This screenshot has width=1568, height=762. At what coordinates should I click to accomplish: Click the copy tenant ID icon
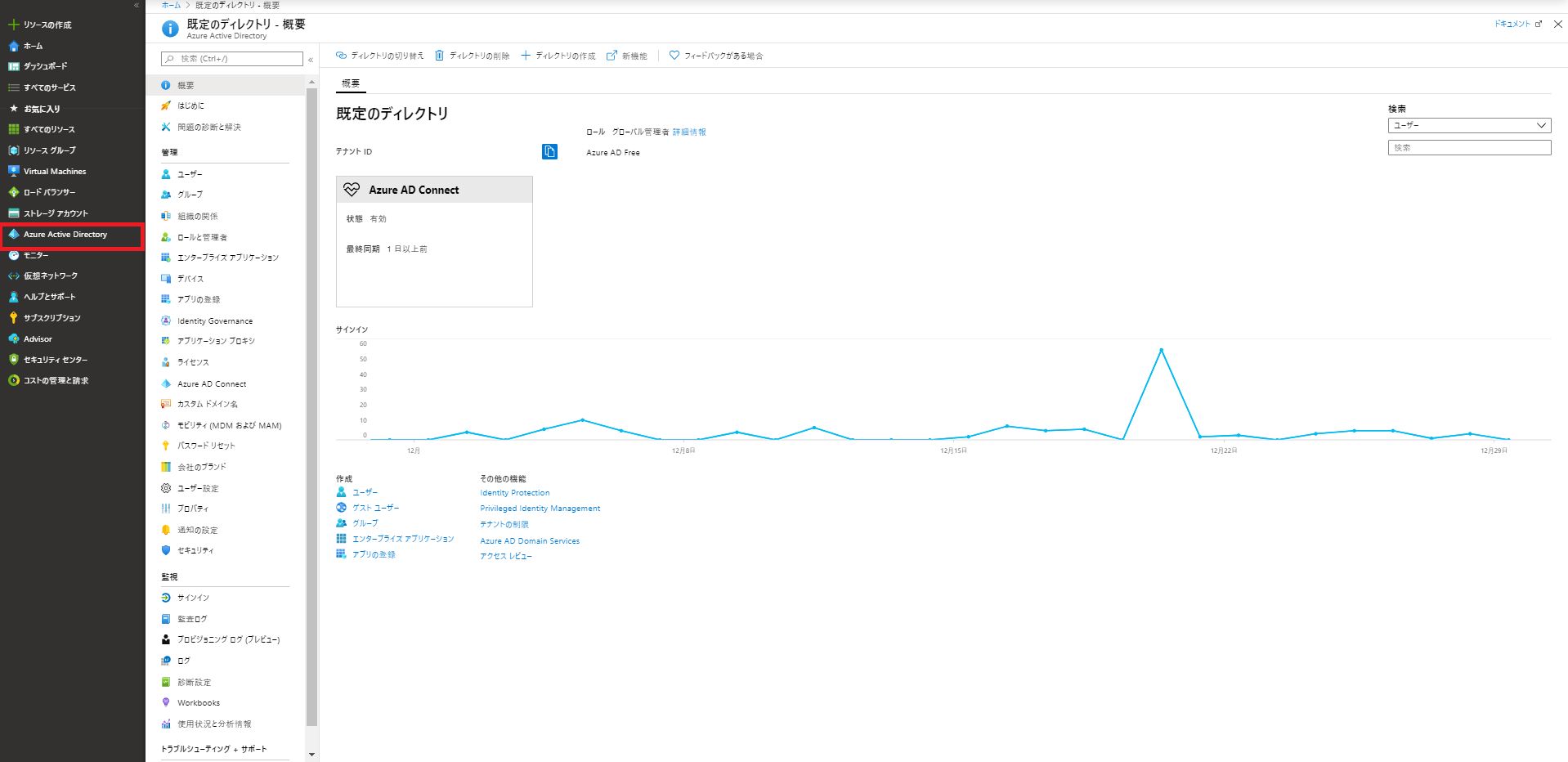click(549, 151)
